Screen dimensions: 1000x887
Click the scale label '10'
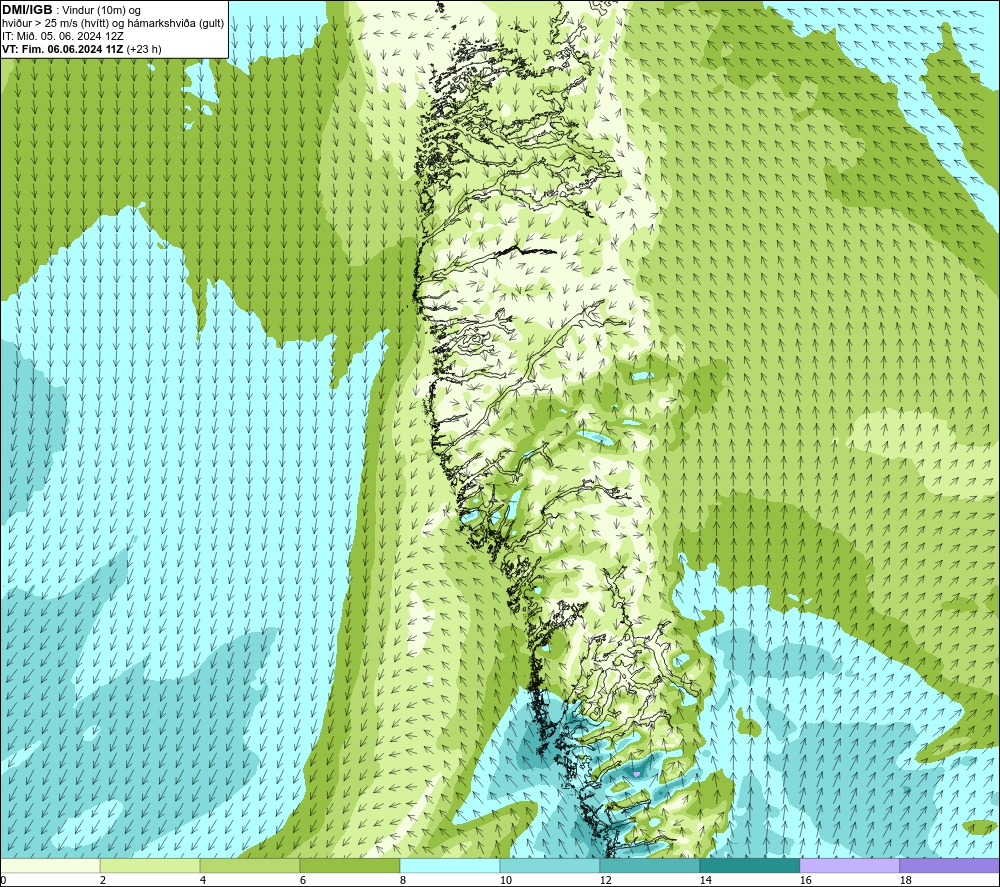[505, 880]
